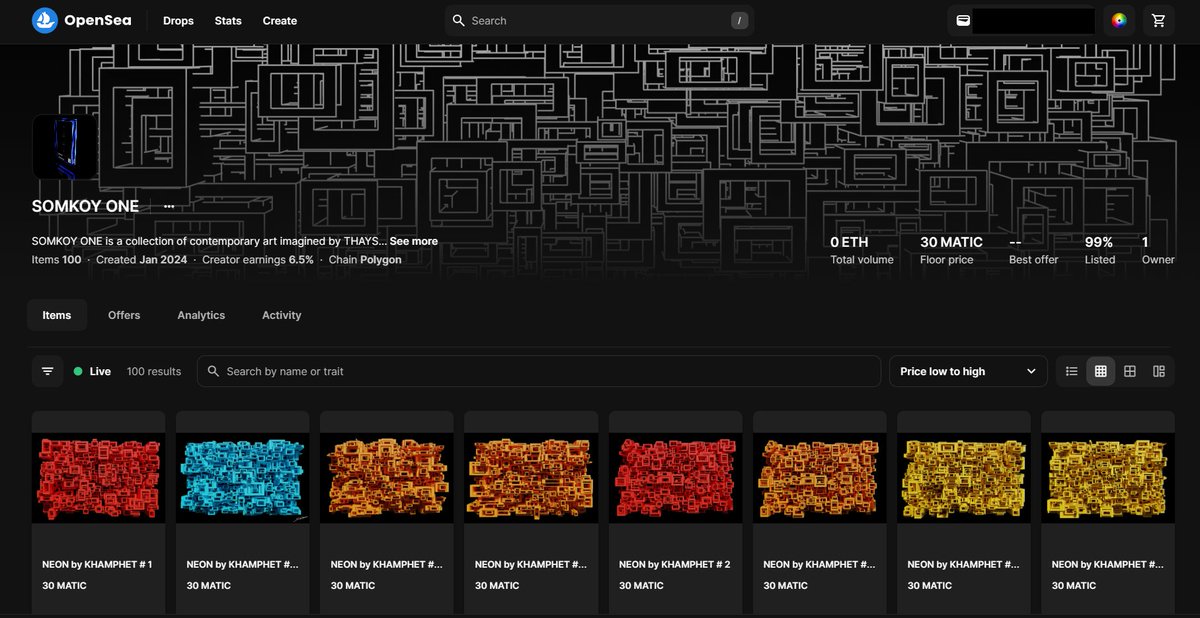Open NEON by KHAMPHET # 2 thumbnail
This screenshot has width=1200, height=618.
675,478
